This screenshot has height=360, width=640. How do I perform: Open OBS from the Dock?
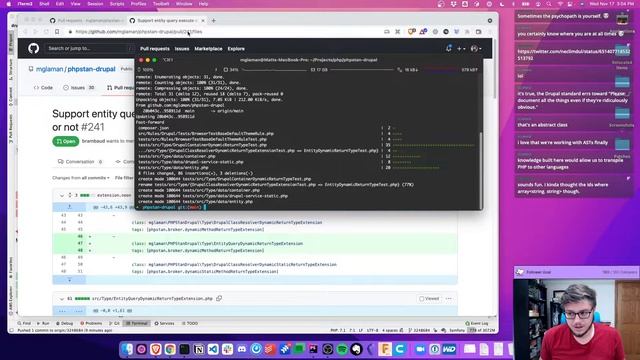(x=328, y=349)
